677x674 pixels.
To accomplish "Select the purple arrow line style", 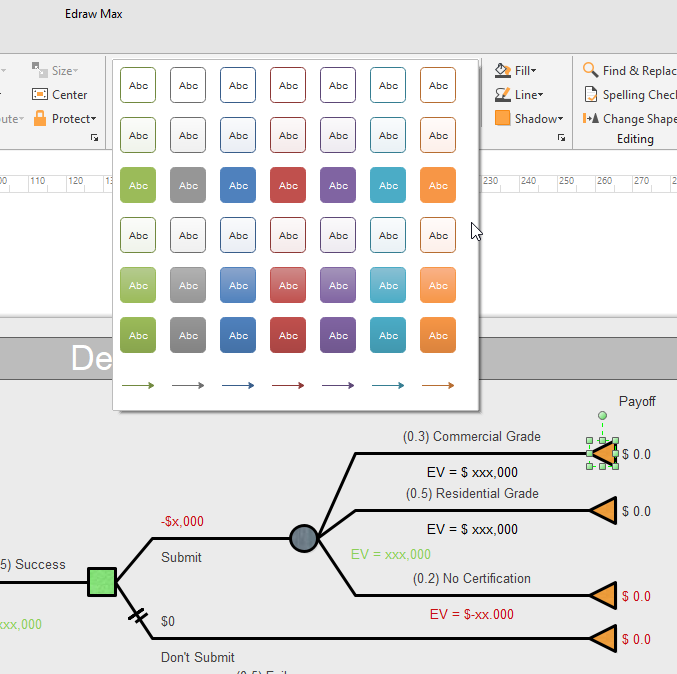I will point(338,385).
